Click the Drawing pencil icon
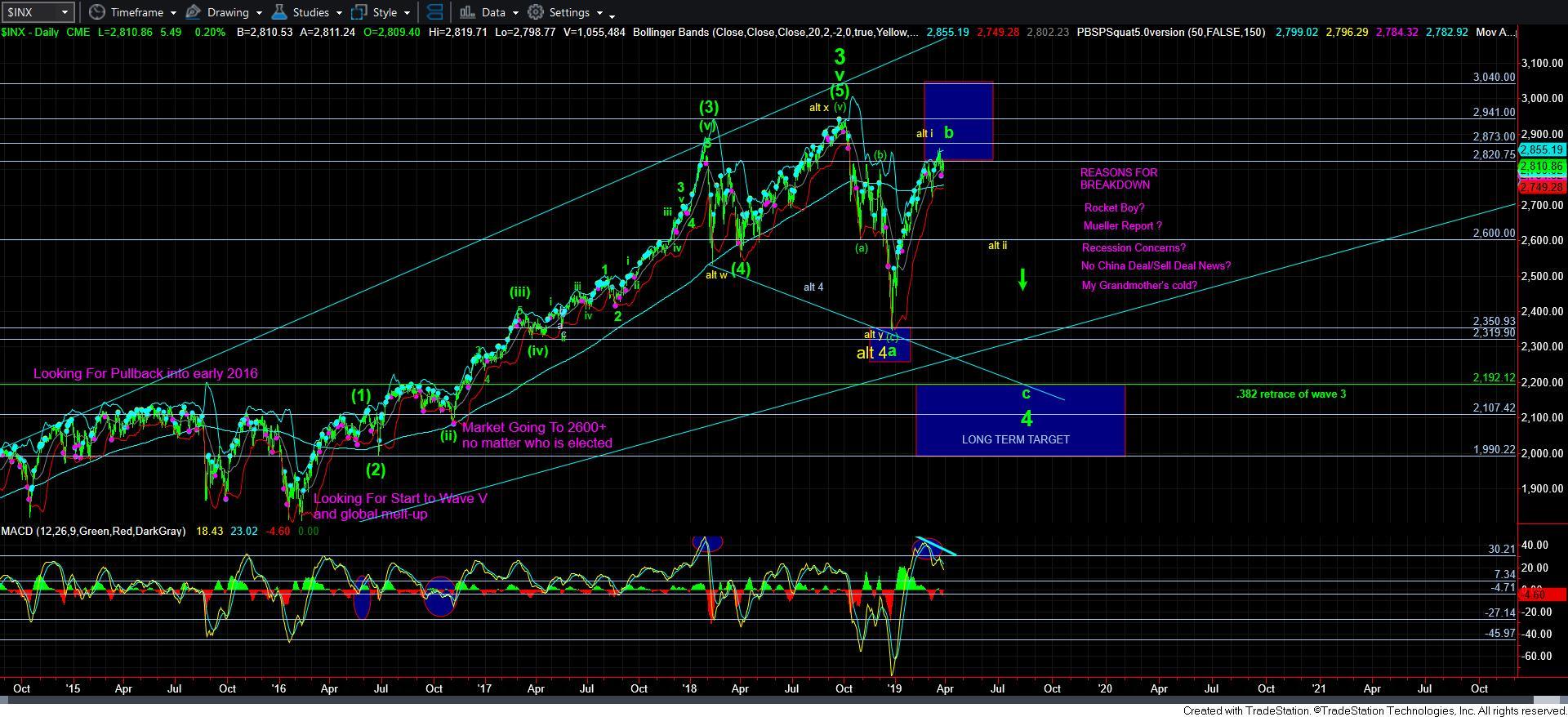This screenshot has height=717, width=1568. pos(194,12)
